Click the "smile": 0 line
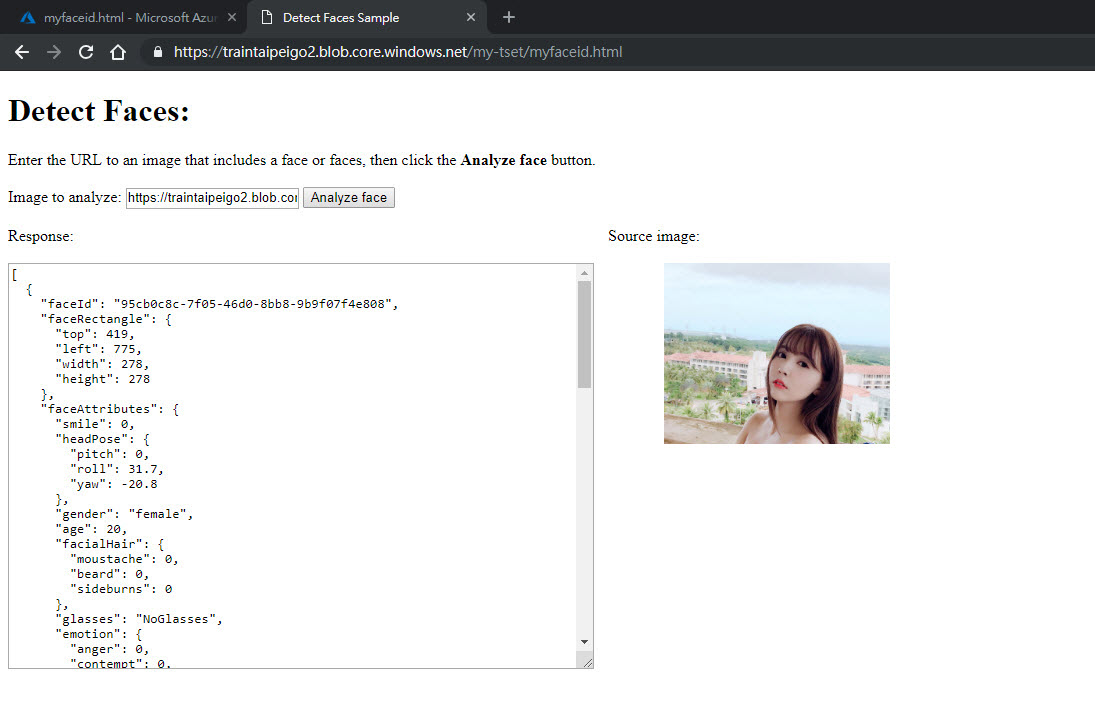The width and height of the screenshot is (1095, 701). click(95, 425)
